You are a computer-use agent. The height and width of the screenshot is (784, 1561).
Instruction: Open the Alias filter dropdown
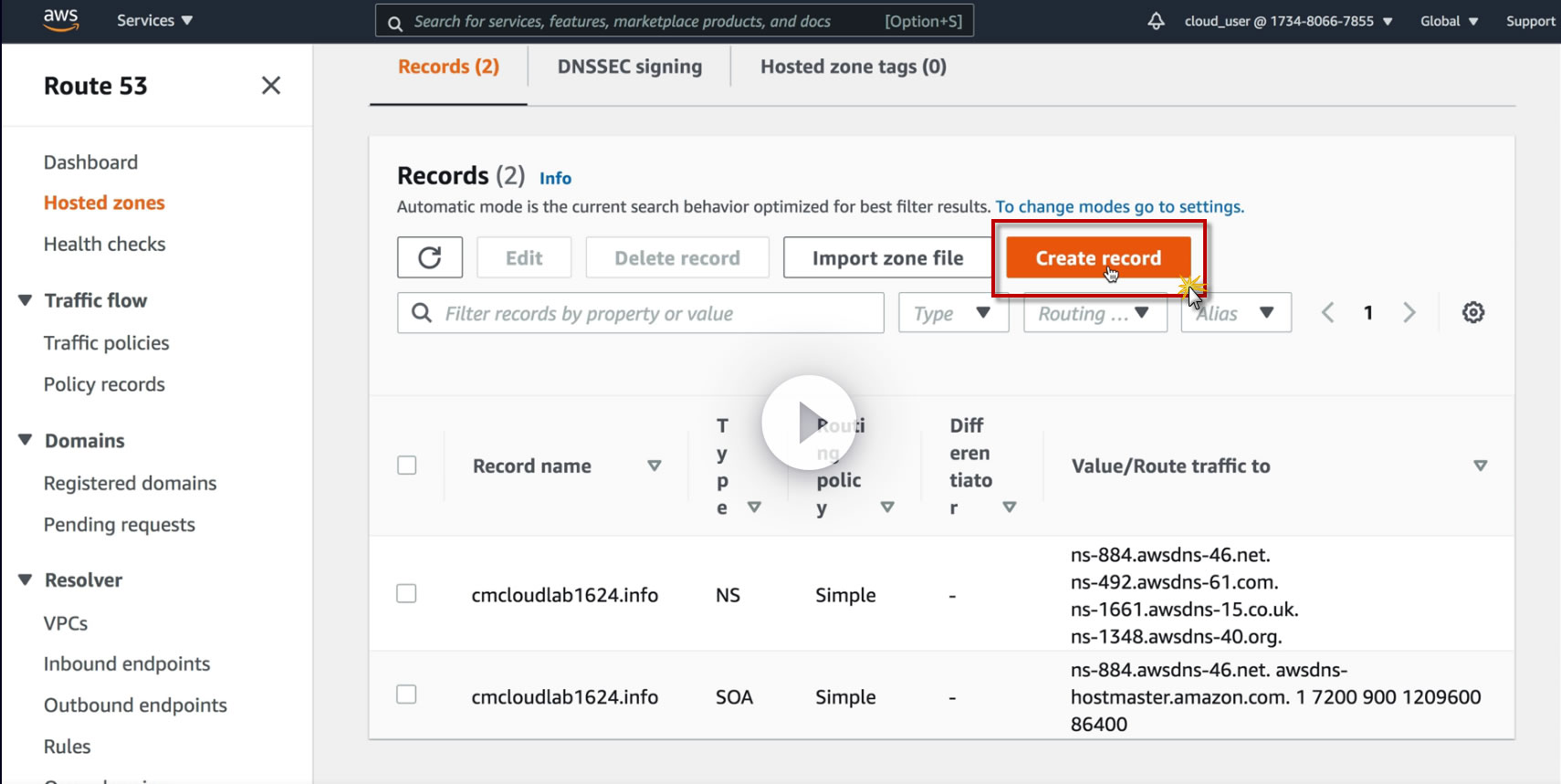[1236, 313]
